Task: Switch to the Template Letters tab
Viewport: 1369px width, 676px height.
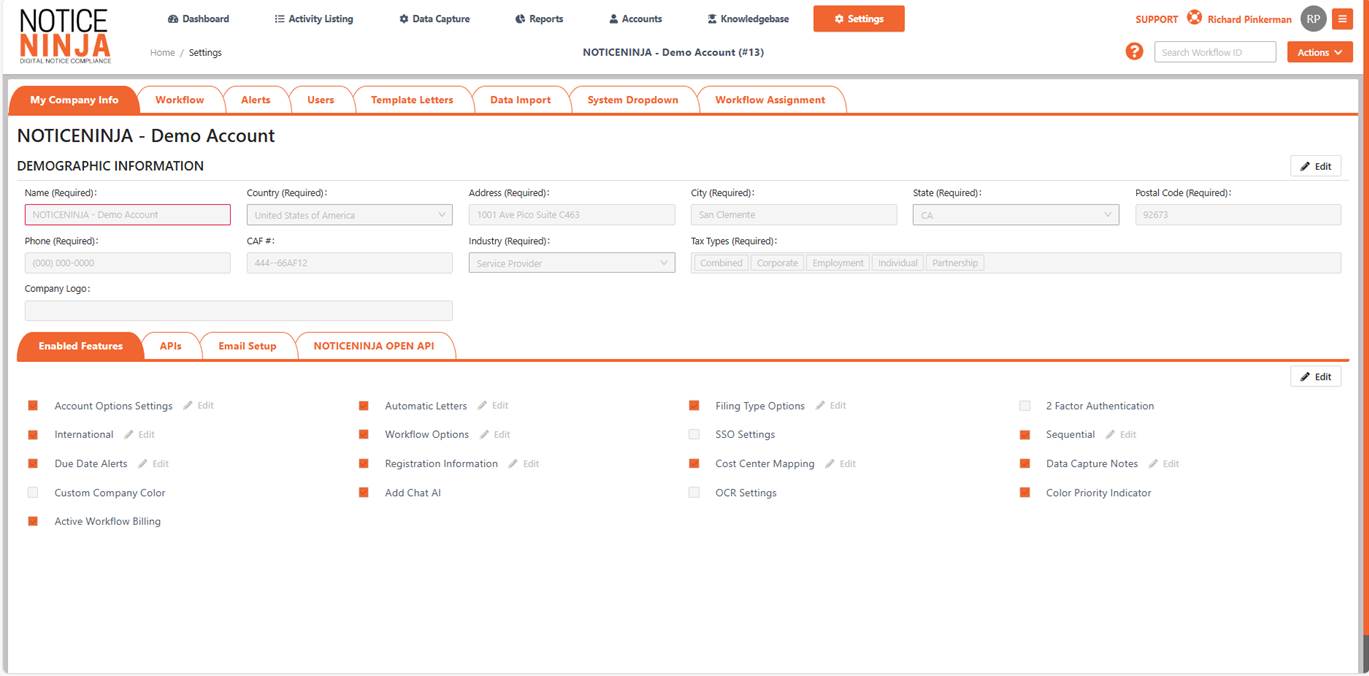Action: [x=411, y=100]
